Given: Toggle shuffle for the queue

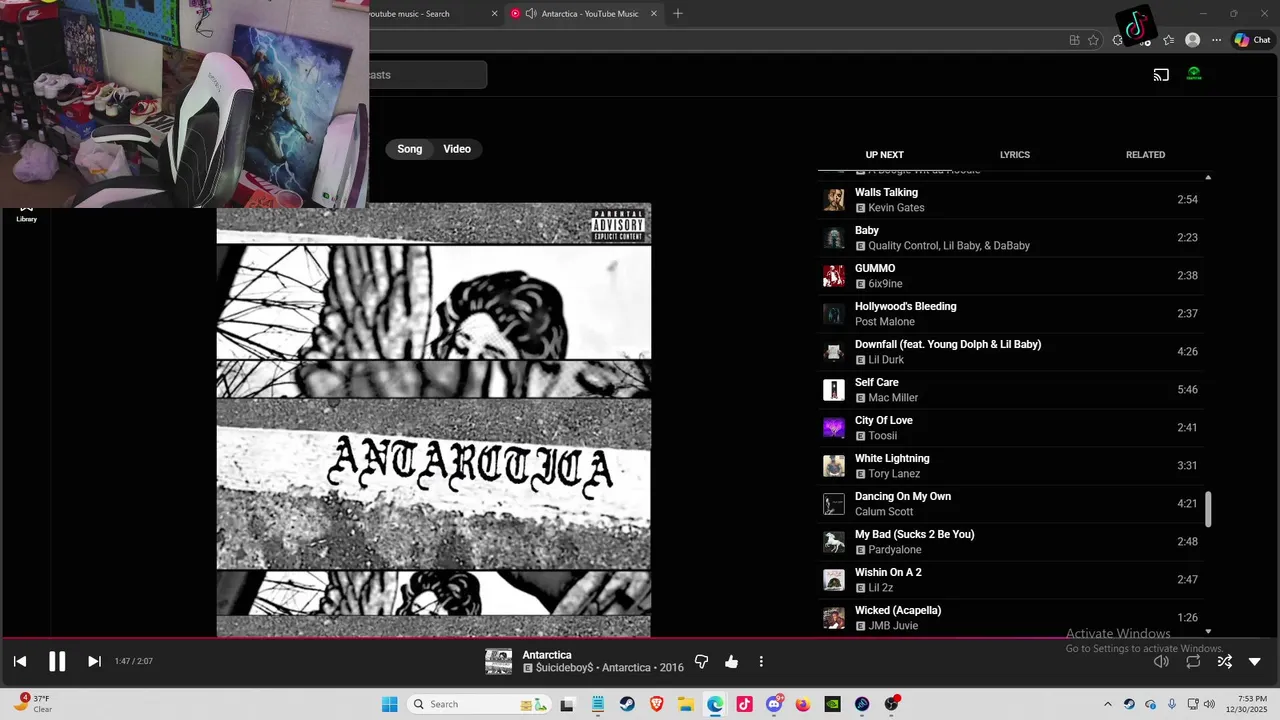Looking at the screenshot, I should tap(1224, 661).
